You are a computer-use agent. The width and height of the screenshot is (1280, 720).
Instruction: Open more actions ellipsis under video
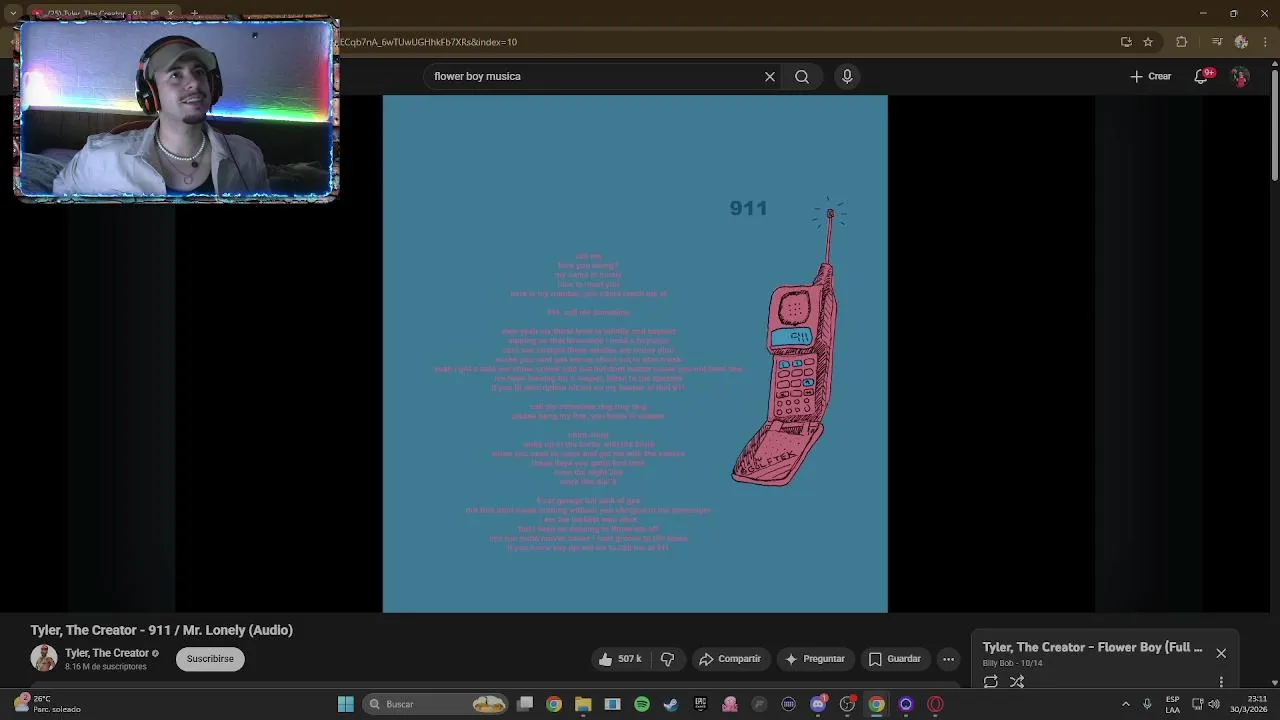948,659
